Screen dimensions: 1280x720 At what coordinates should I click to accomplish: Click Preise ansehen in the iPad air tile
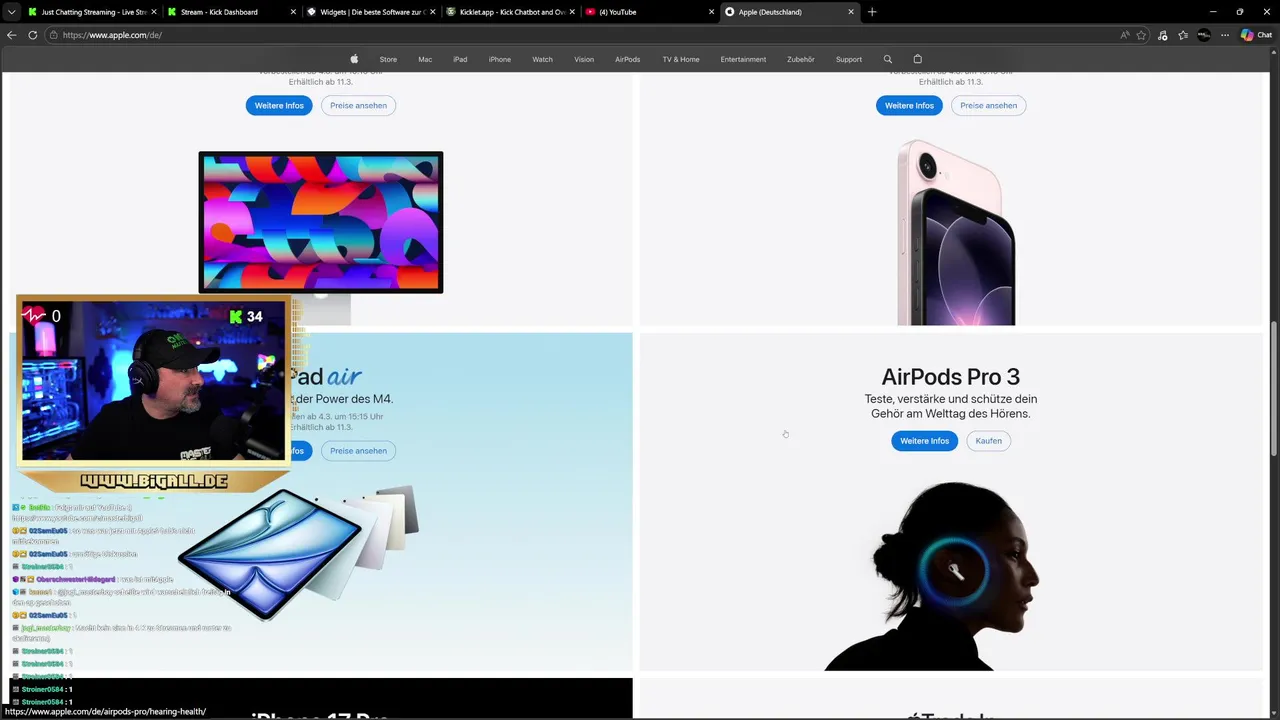[x=358, y=450]
